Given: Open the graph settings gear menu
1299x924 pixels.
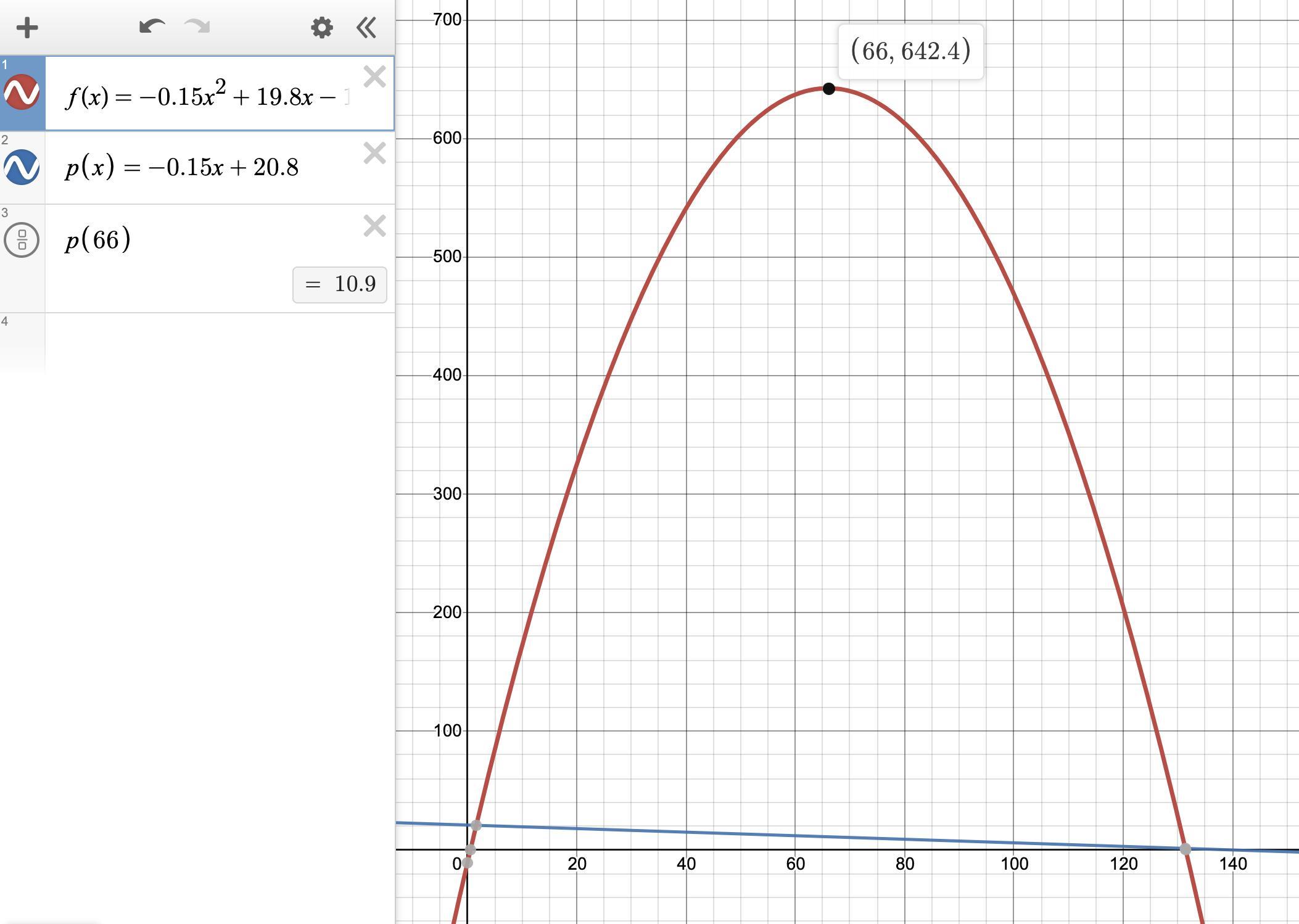Looking at the screenshot, I should (322, 28).
